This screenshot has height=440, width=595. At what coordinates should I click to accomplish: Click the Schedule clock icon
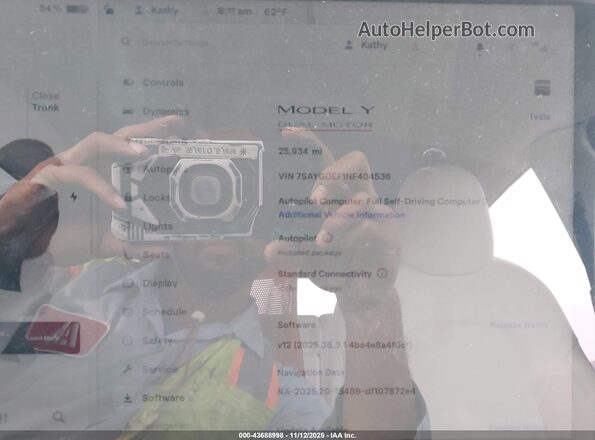tap(128, 312)
